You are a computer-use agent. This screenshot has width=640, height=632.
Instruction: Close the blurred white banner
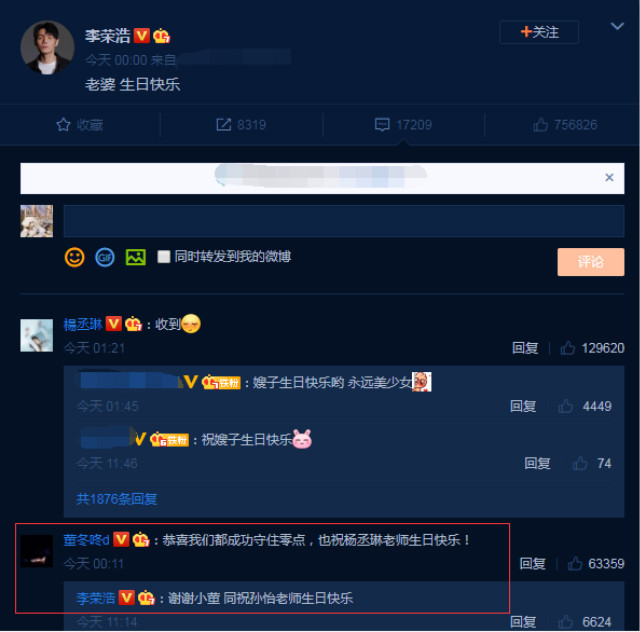coord(609,177)
